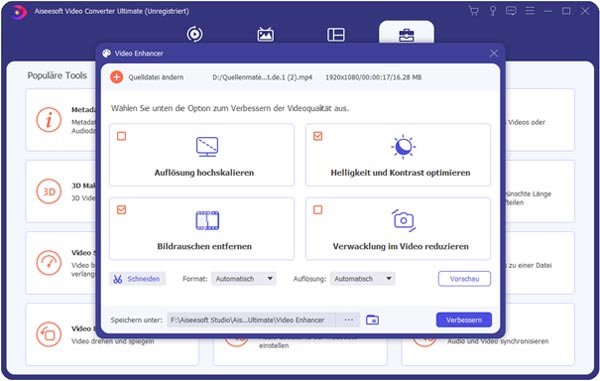The height and width of the screenshot is (381, 600).
Task: Open the feedback chat icon
Action: point(511,11)
